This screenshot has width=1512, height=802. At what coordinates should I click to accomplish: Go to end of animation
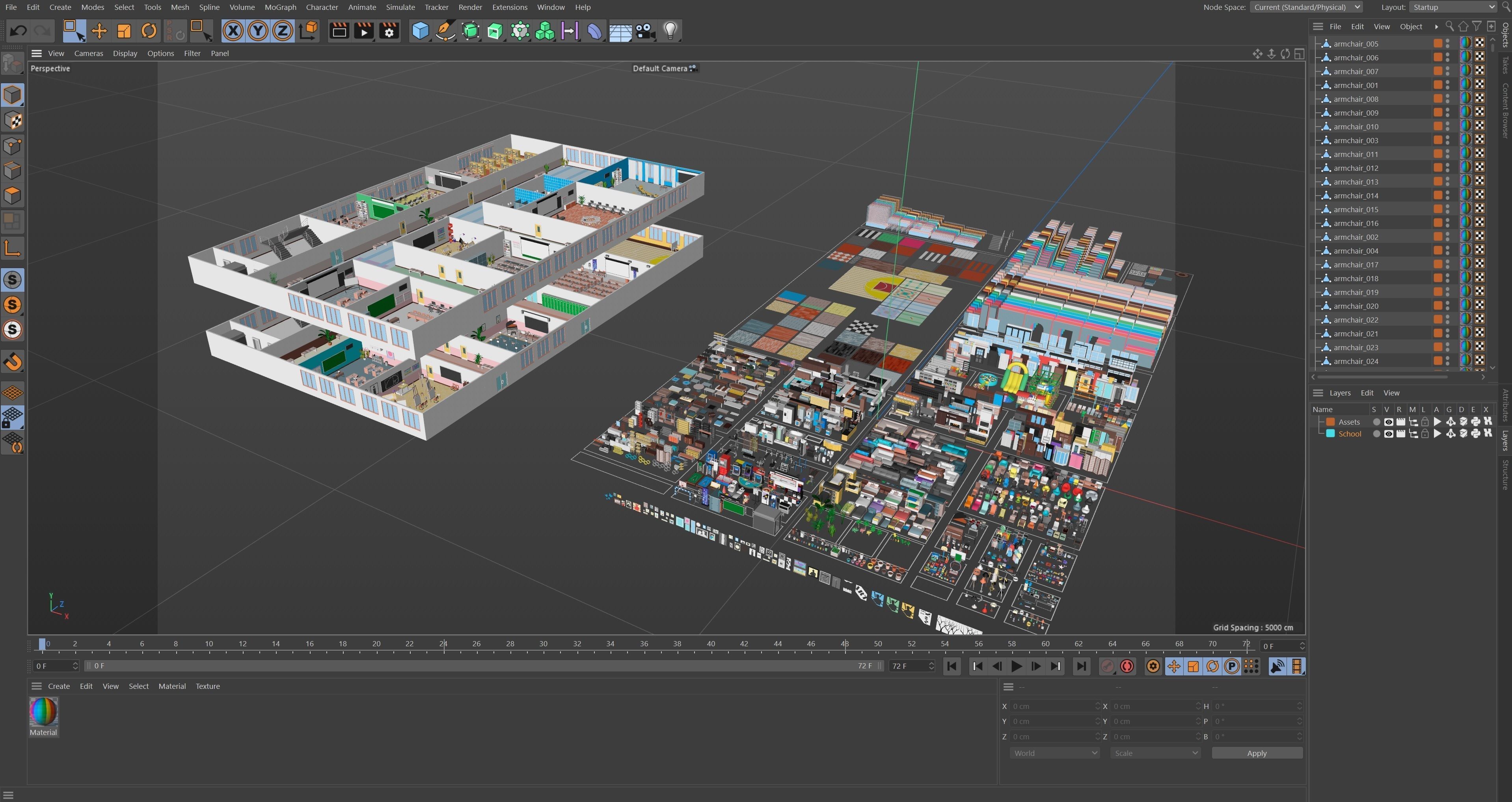[1081, 666]
